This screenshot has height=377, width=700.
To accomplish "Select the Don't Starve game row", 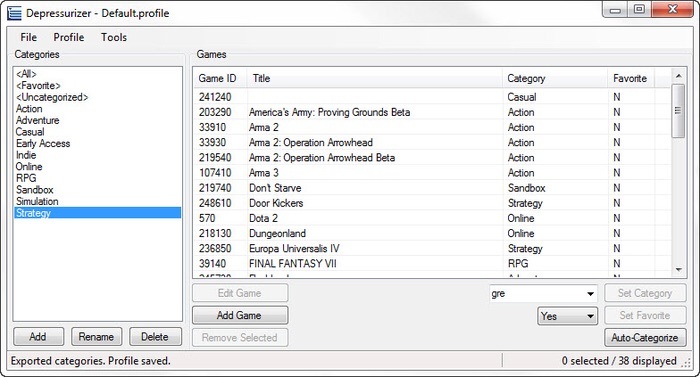I will [432, 188].
